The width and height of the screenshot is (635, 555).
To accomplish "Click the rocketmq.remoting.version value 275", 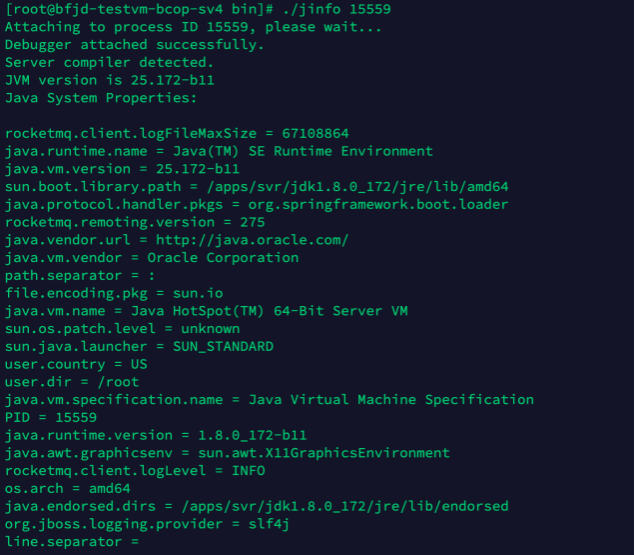I will point(252,222).
